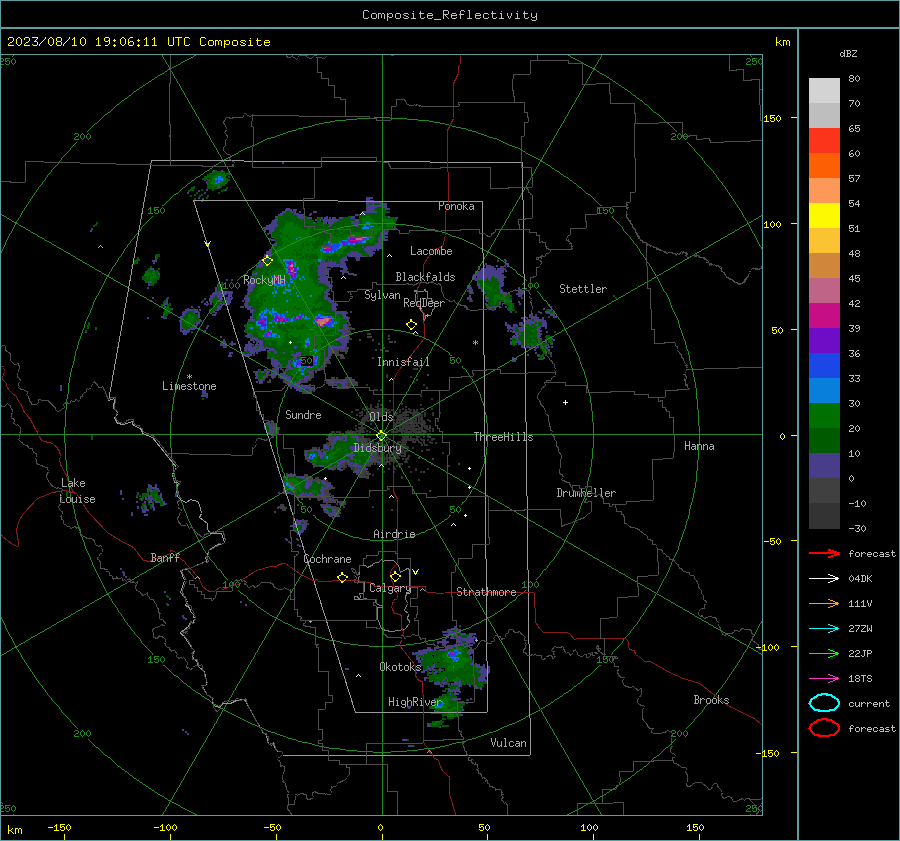Click the Calgary city label
Viewport: 900px width, 841px height.
(x=390, y=588)
